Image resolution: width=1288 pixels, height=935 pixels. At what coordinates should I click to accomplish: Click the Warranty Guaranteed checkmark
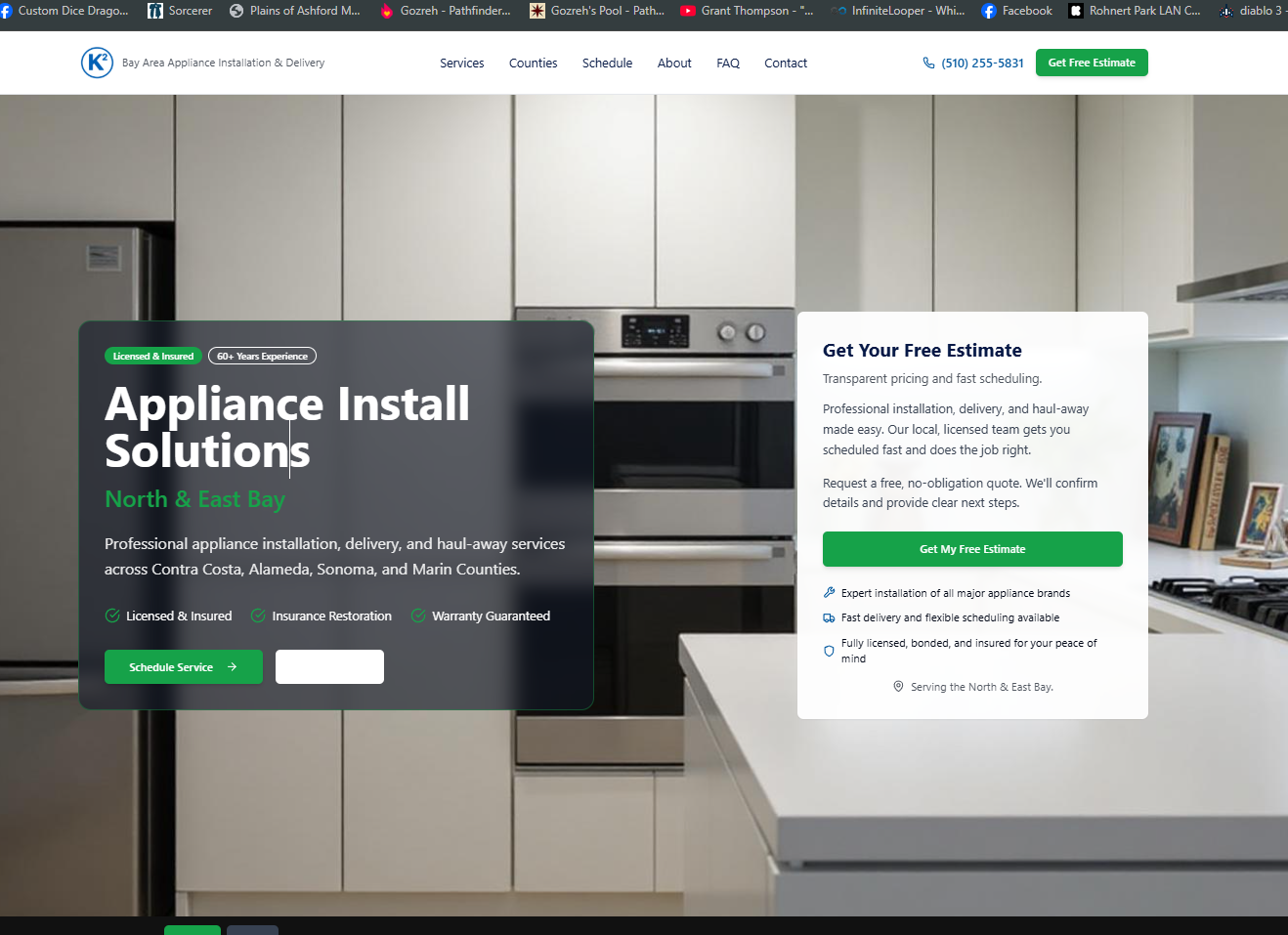pyautogui.click(x=418, y=616)
